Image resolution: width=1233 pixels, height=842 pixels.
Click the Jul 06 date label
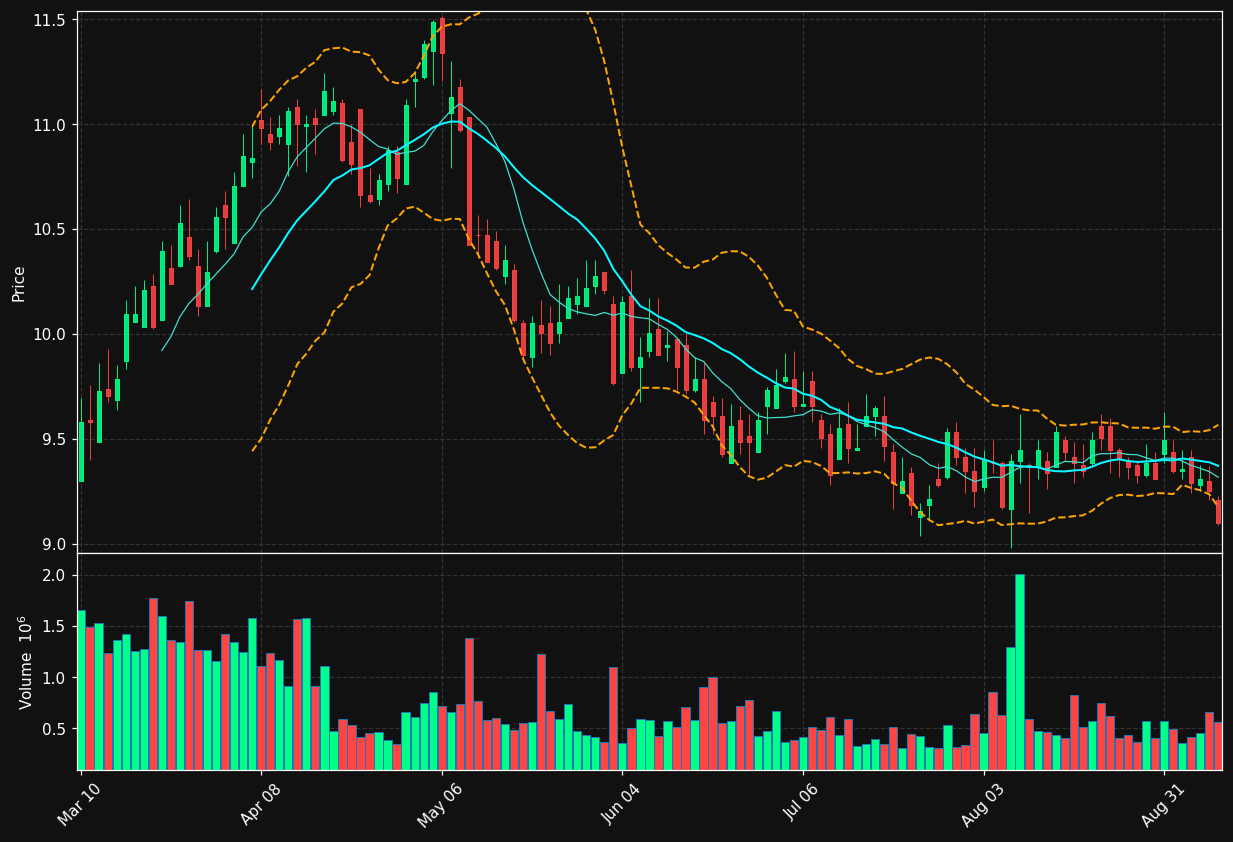[801, 805]
